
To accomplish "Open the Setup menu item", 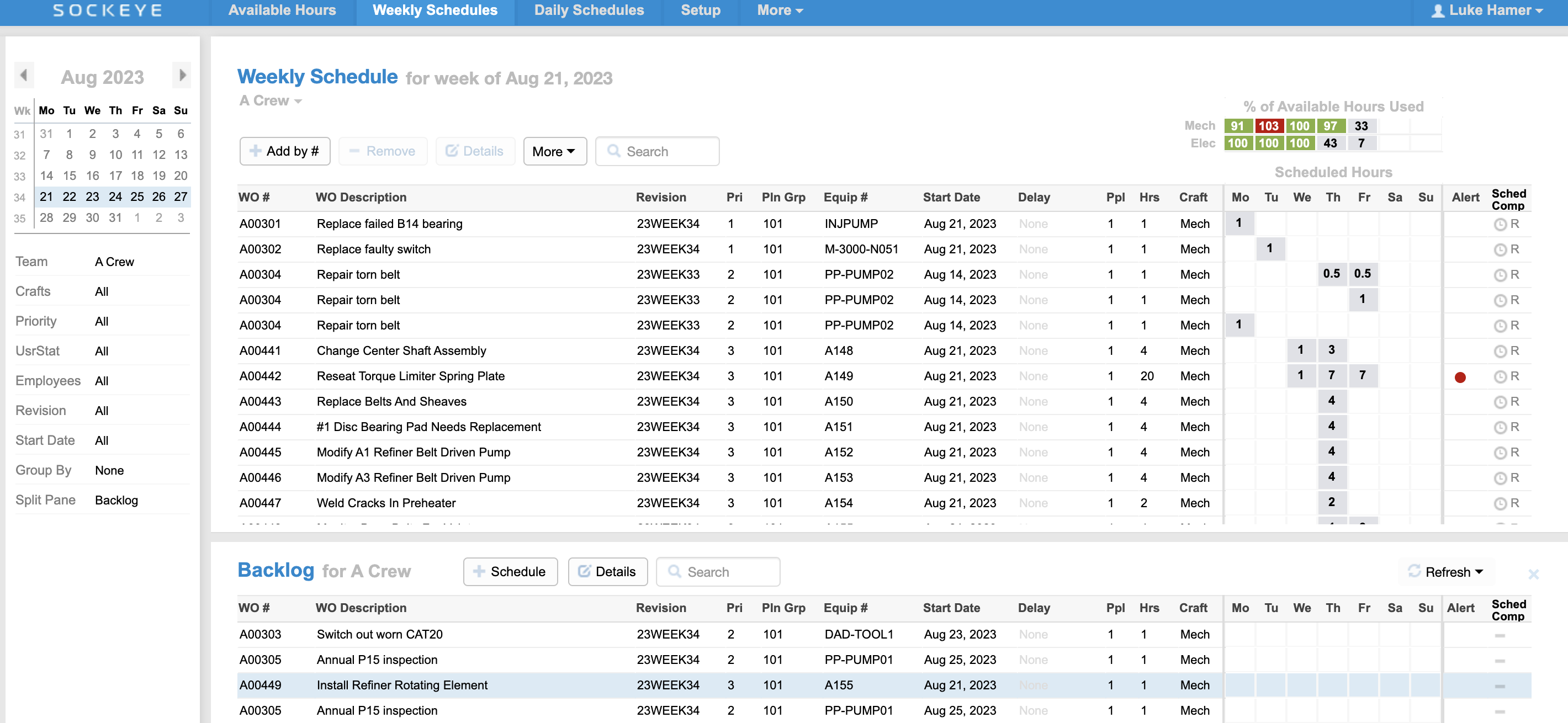I will click(x=700, y=10).
